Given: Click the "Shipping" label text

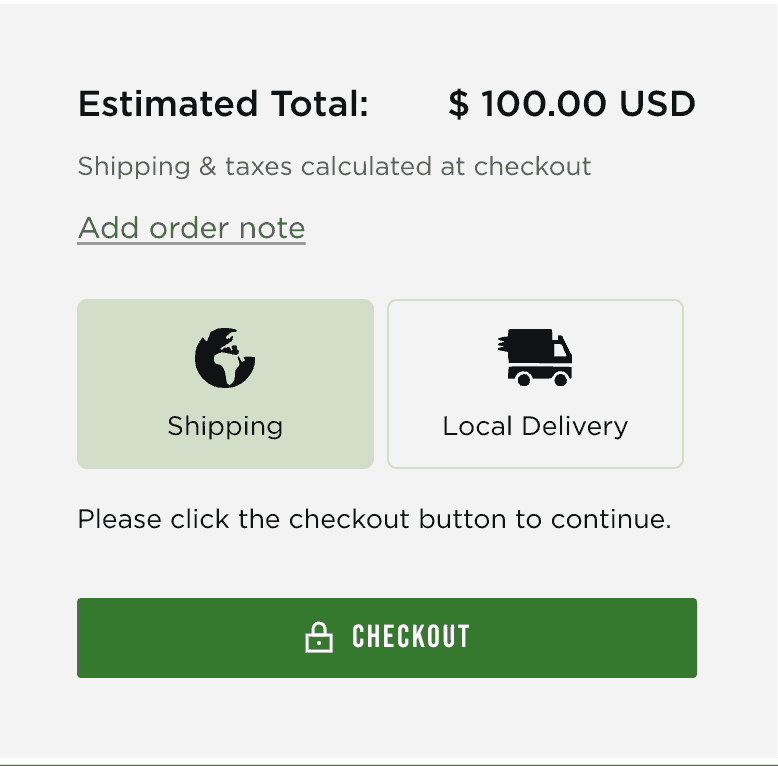Looking at the screenshot, I should (x=225, y=426).
